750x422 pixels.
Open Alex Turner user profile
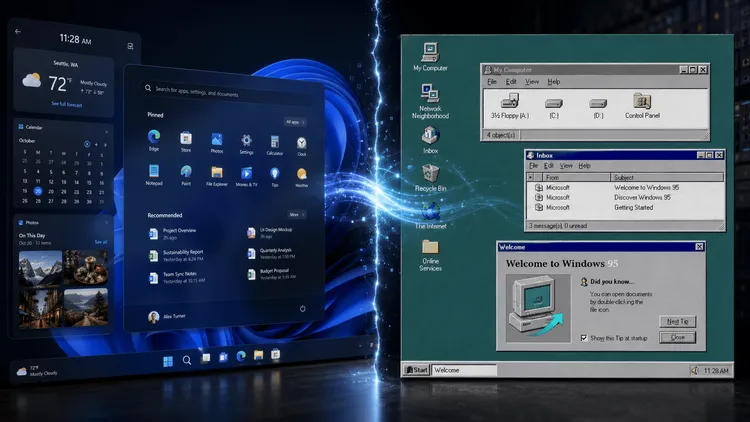click(x=167, y=316)
